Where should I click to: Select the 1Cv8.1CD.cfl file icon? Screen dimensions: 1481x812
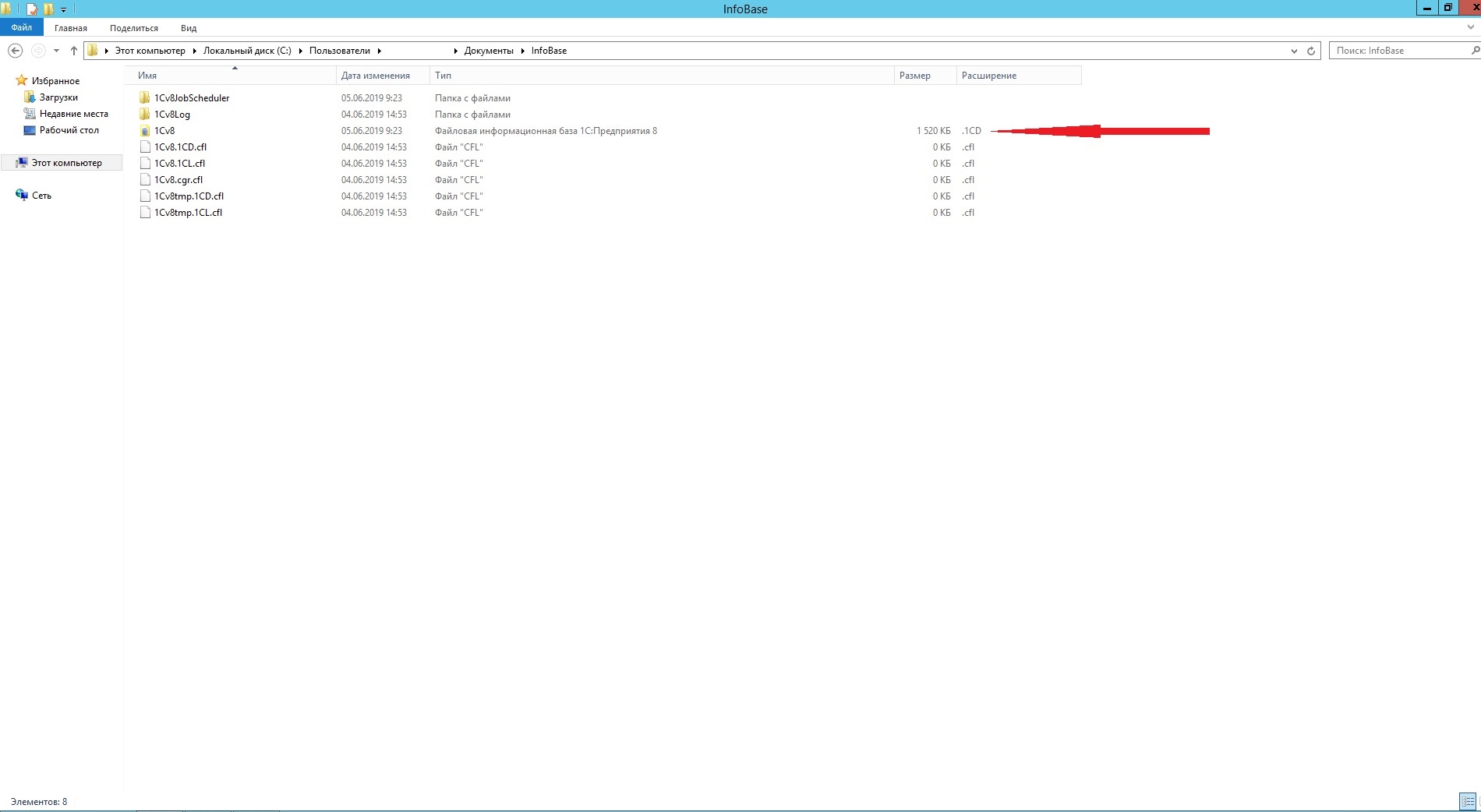144,147
